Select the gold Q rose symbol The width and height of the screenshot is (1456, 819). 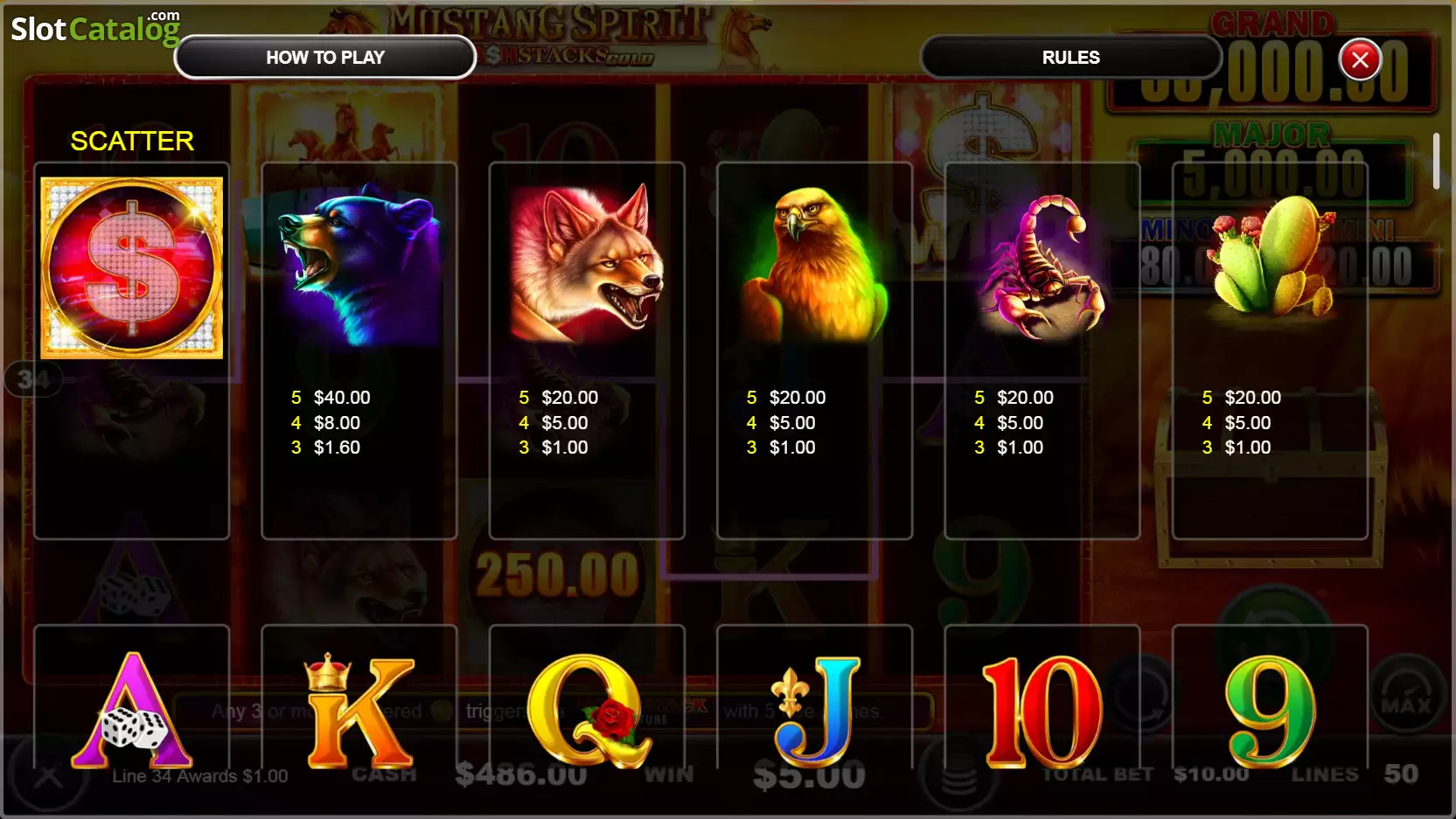coord(588,711)
